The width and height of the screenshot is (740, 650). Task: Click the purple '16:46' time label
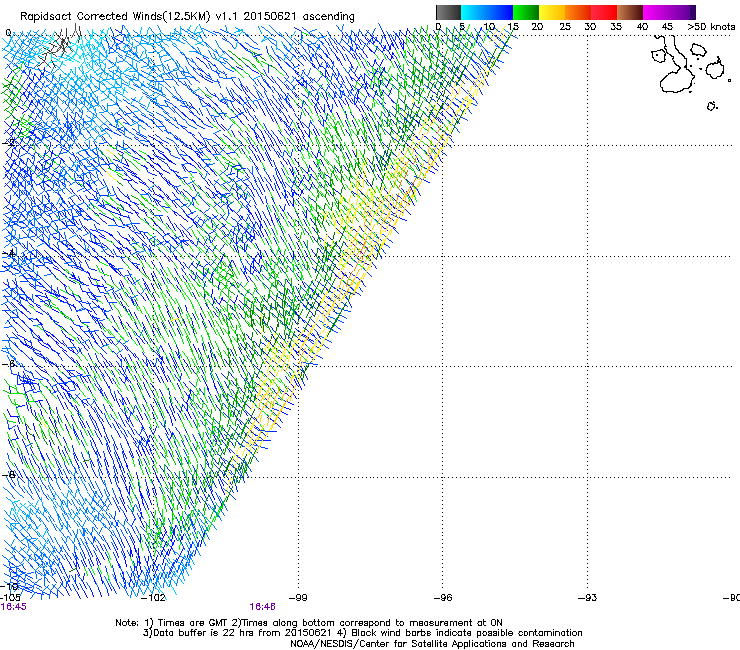[262, 607]
